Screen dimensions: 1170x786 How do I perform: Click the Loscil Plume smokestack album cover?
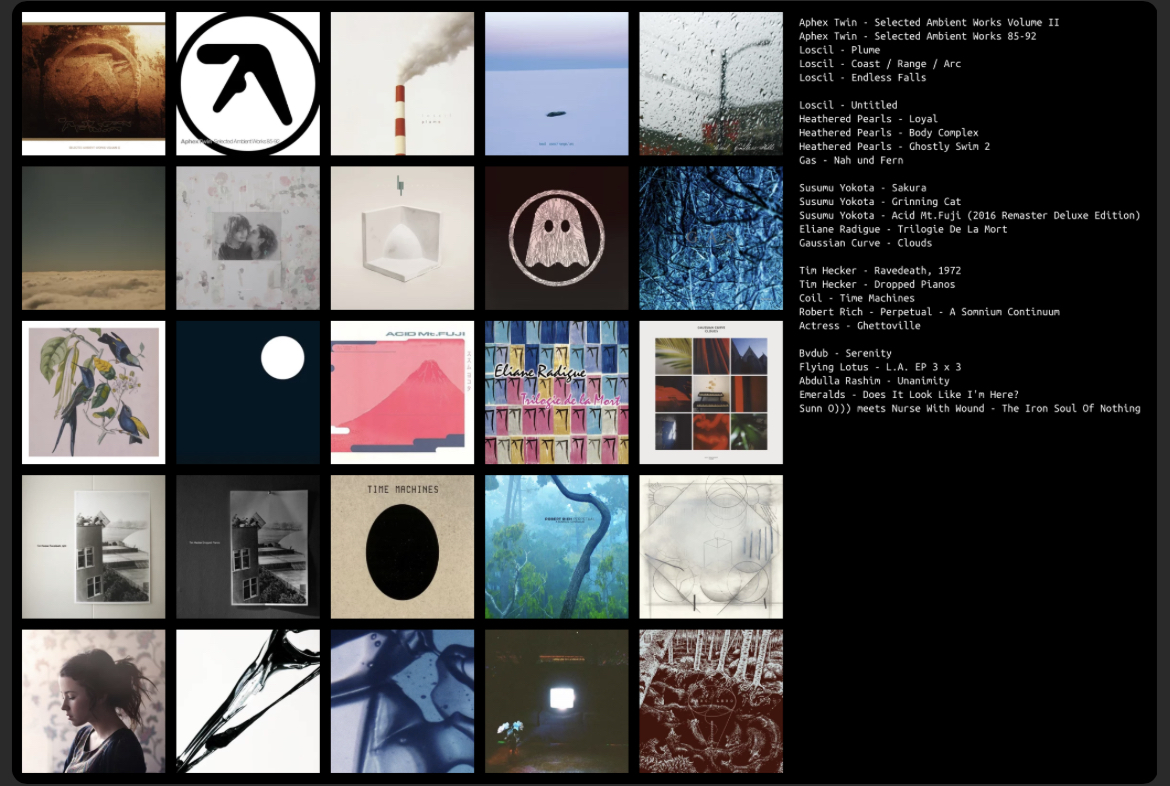[x=402, y=84]
